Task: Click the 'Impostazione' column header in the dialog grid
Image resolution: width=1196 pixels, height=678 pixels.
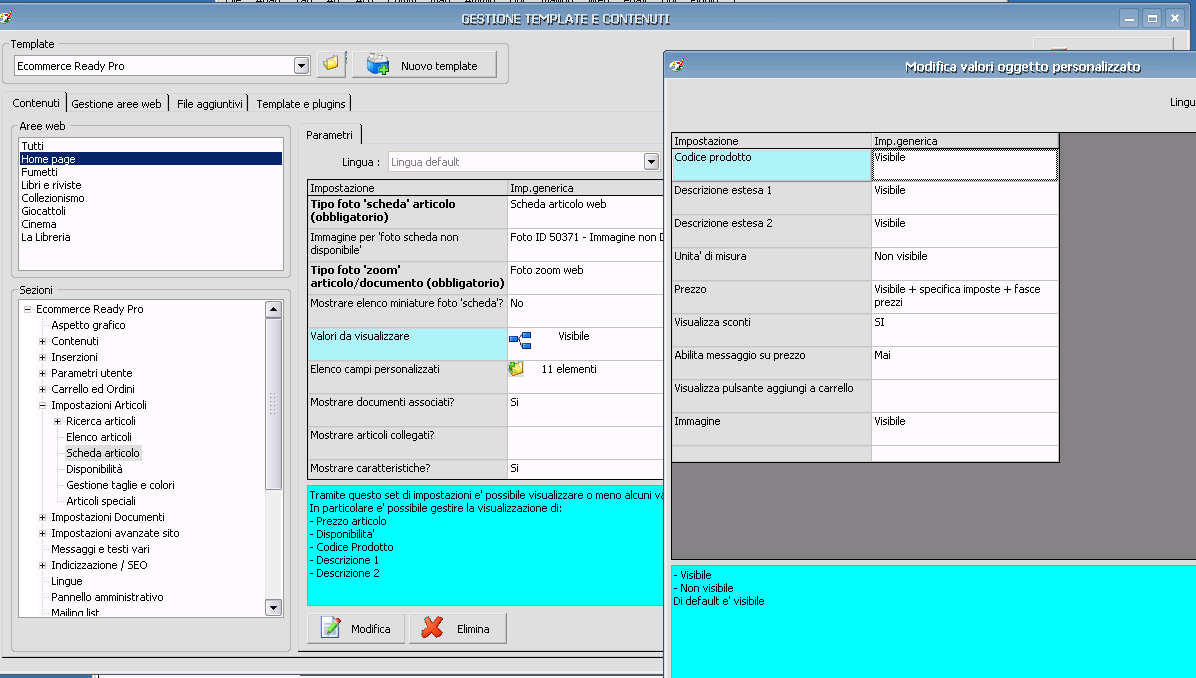Action: tap(771, 141)
